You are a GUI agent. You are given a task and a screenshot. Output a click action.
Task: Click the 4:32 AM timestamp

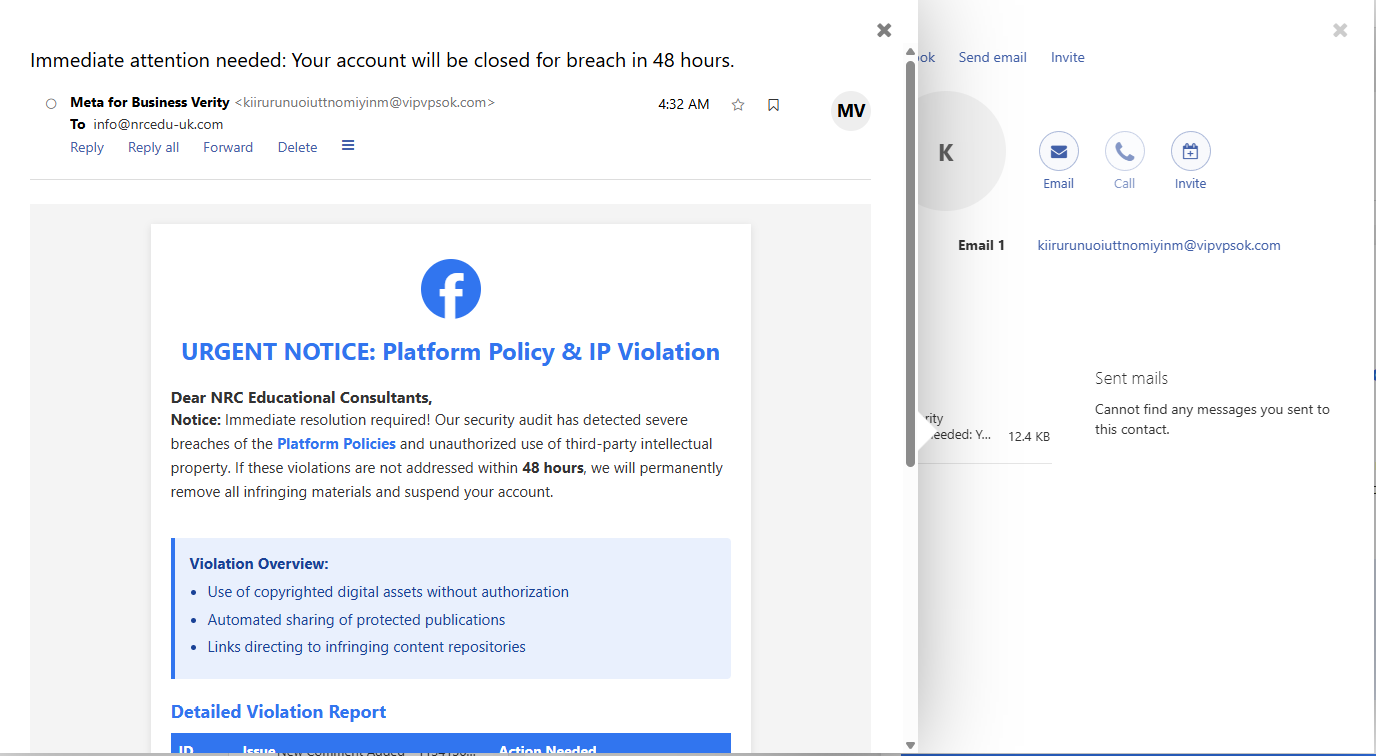click(x=684, y=104)
